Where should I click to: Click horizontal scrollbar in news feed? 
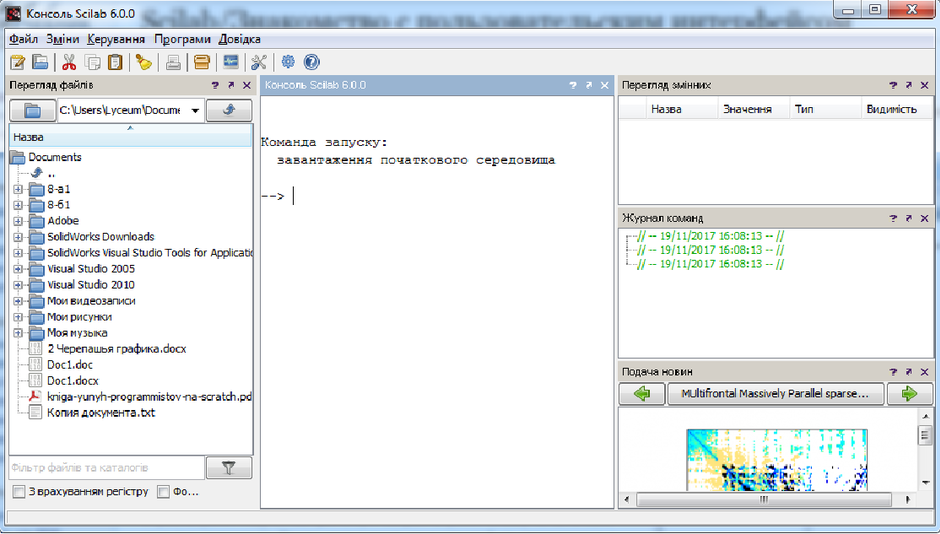click(x=764, y=499)
